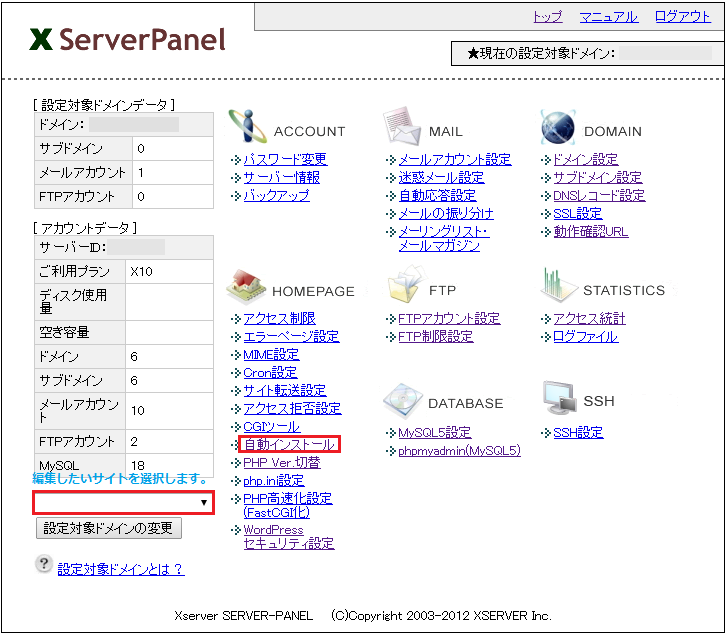The width and height of the screenshot is (726, 634).
Task: Click 設定対象ドメインとは？ help link
Action: 121,569
